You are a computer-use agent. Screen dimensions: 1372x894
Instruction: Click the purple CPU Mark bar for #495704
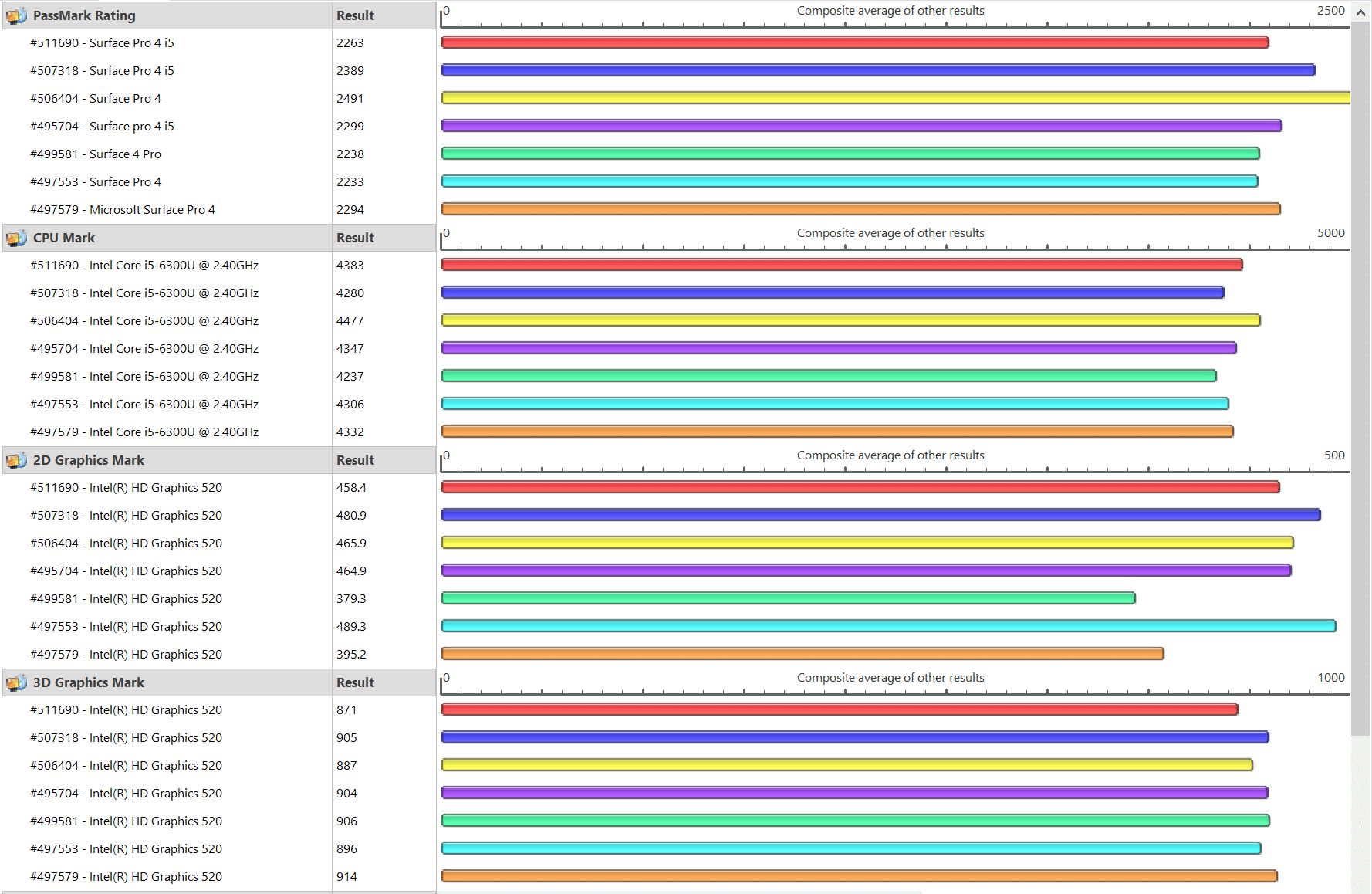(x=839, y=348)
